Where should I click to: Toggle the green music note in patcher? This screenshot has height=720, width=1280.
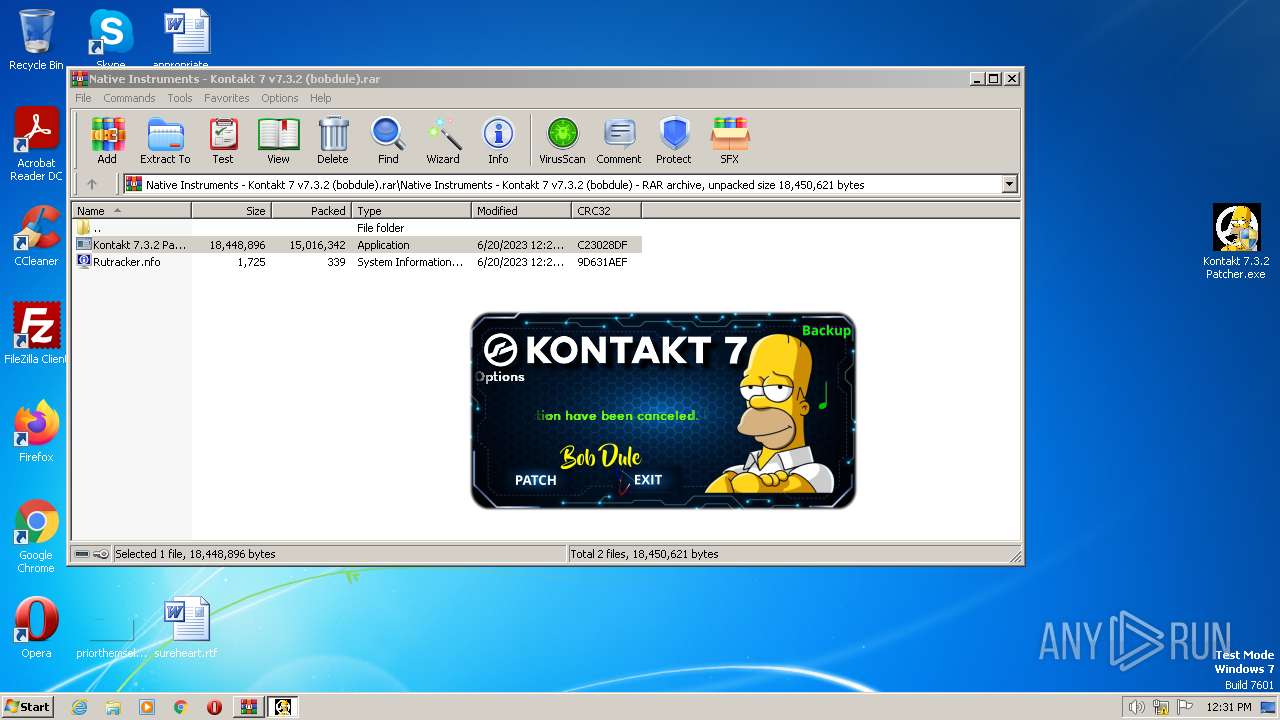[824, 397]
